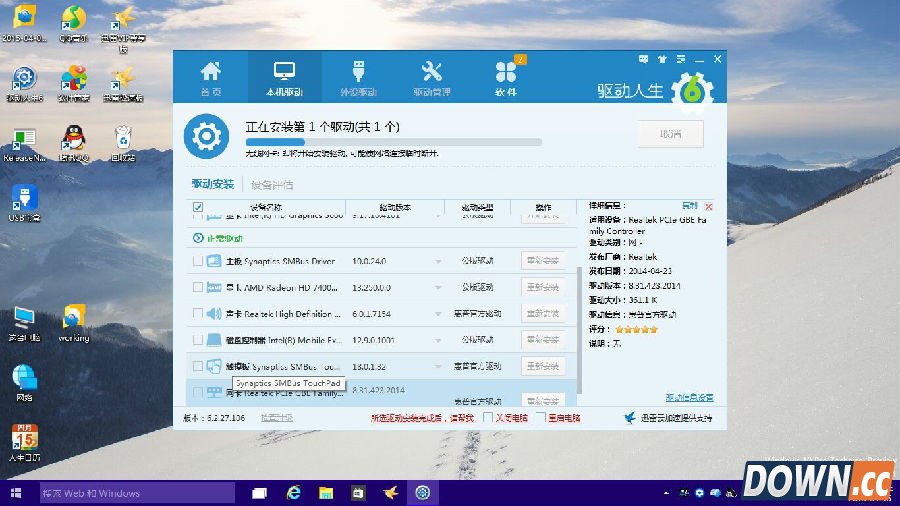900x506 pixels.
Task: Click version text 8.31.423.2014 in Realtek row
Action: pyautogui.click(x=378, y=390)
